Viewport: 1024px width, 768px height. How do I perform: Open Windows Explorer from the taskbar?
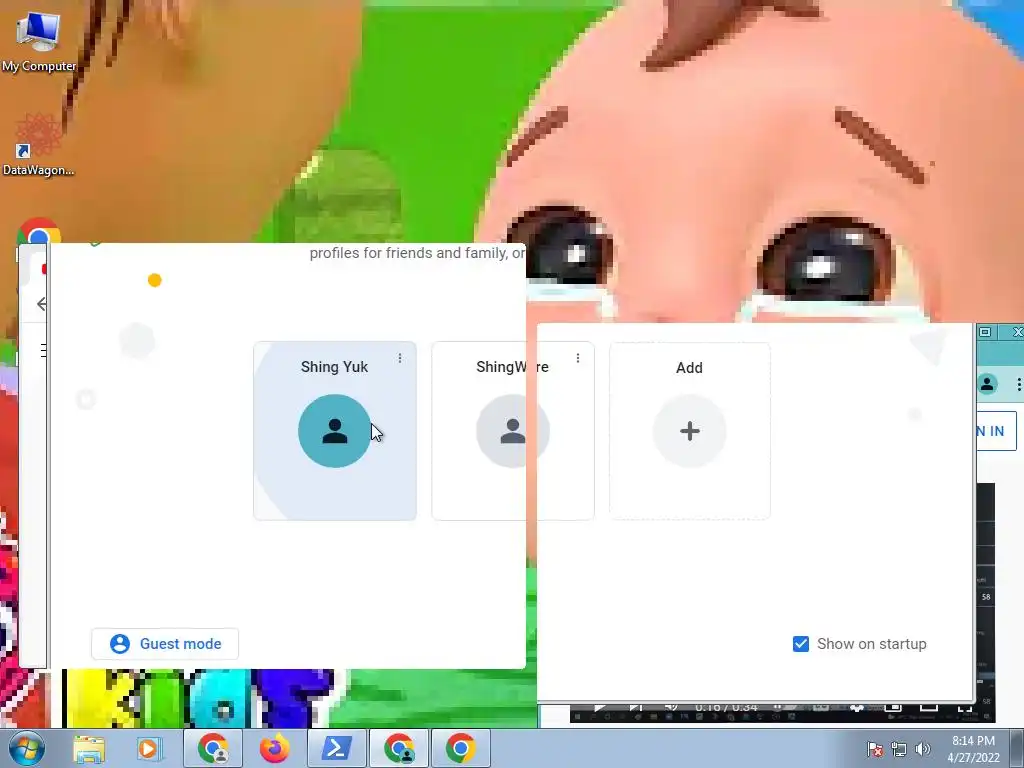[89, 748]
